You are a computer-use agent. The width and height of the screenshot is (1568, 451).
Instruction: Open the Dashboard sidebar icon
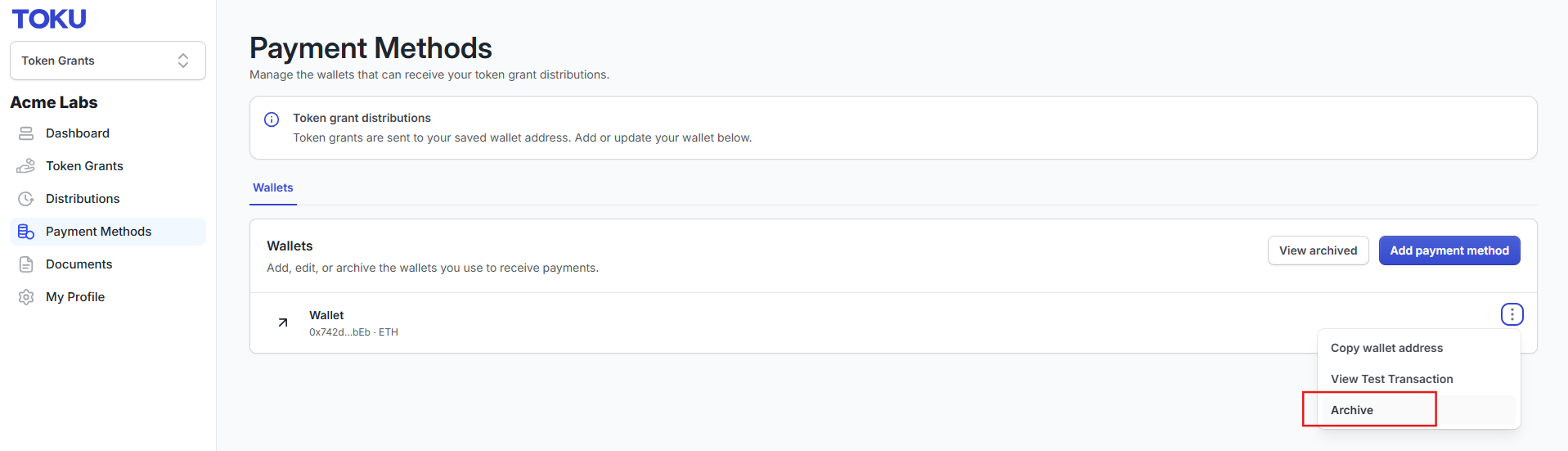(26, 133)
